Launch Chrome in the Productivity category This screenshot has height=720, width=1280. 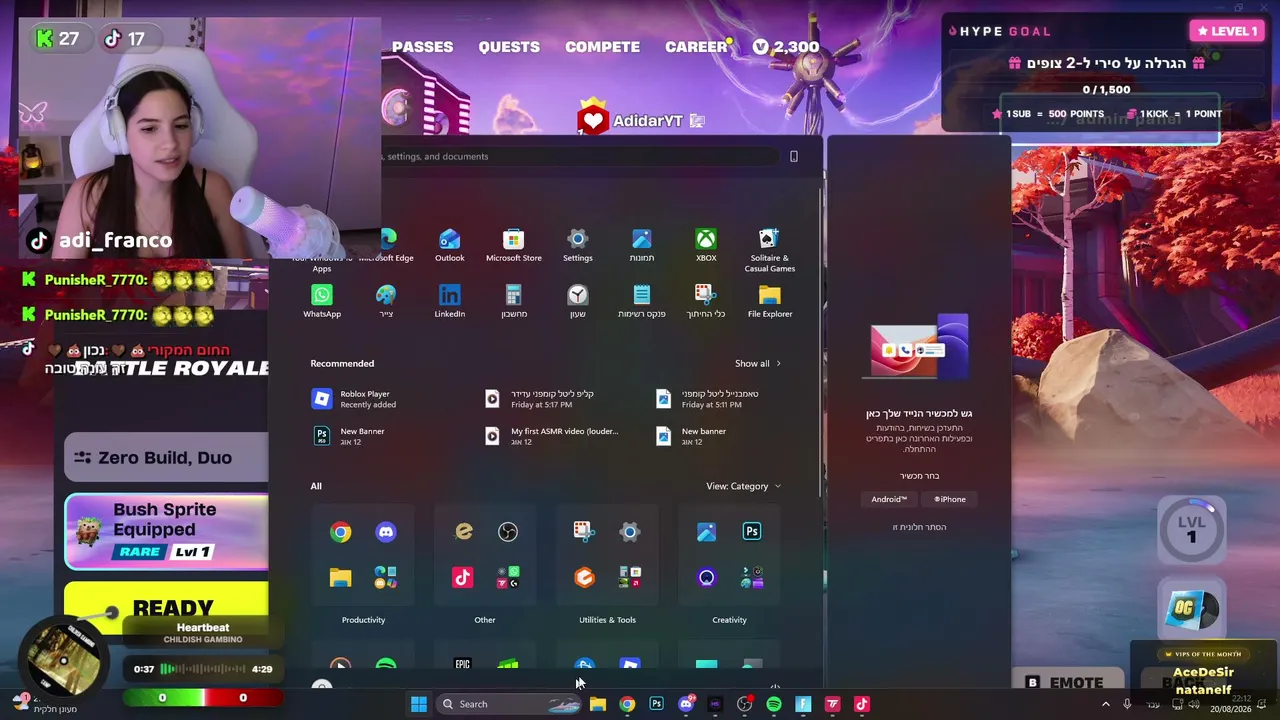click(341, 532)
